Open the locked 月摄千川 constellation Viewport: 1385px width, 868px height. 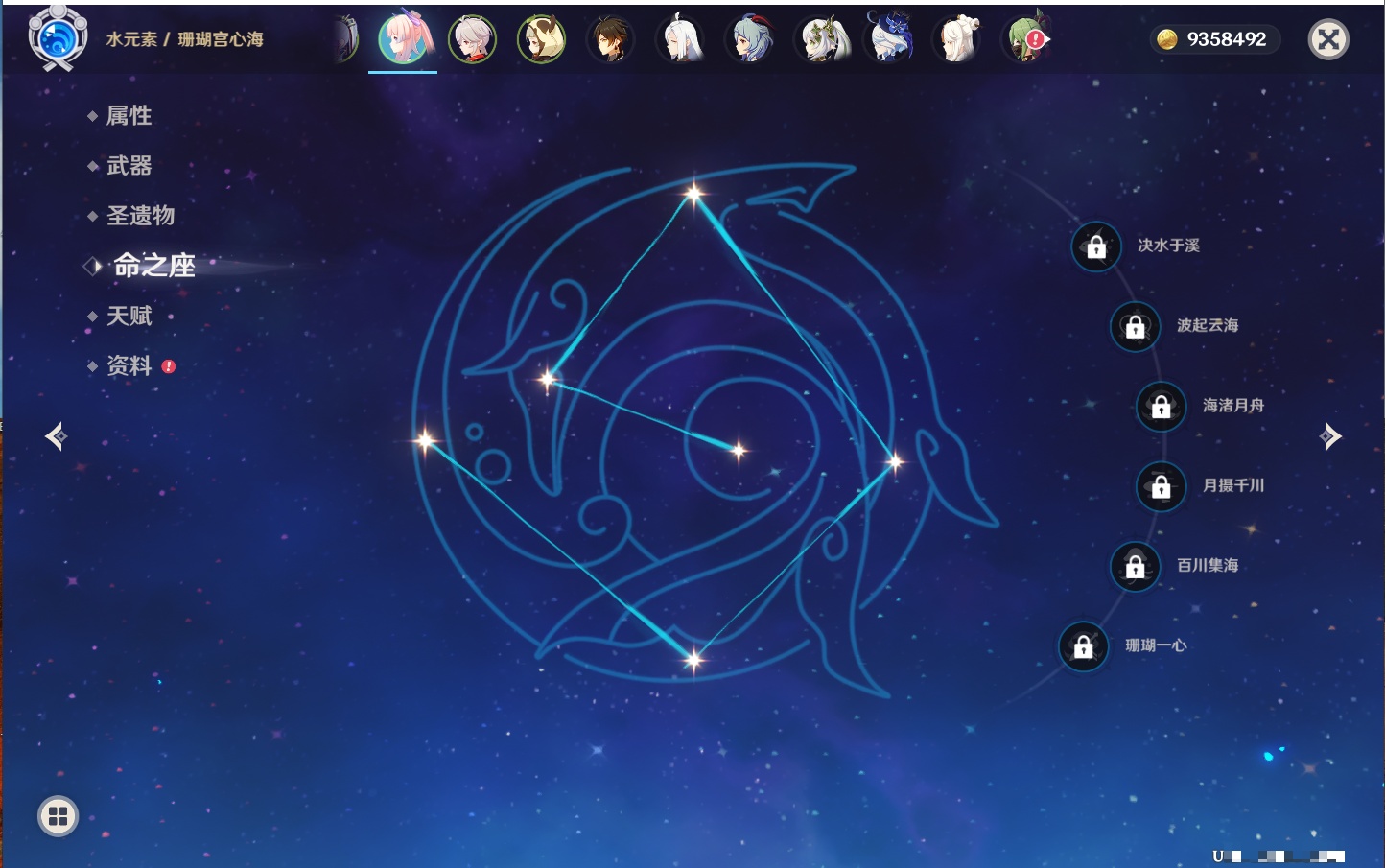(1161, 487)
